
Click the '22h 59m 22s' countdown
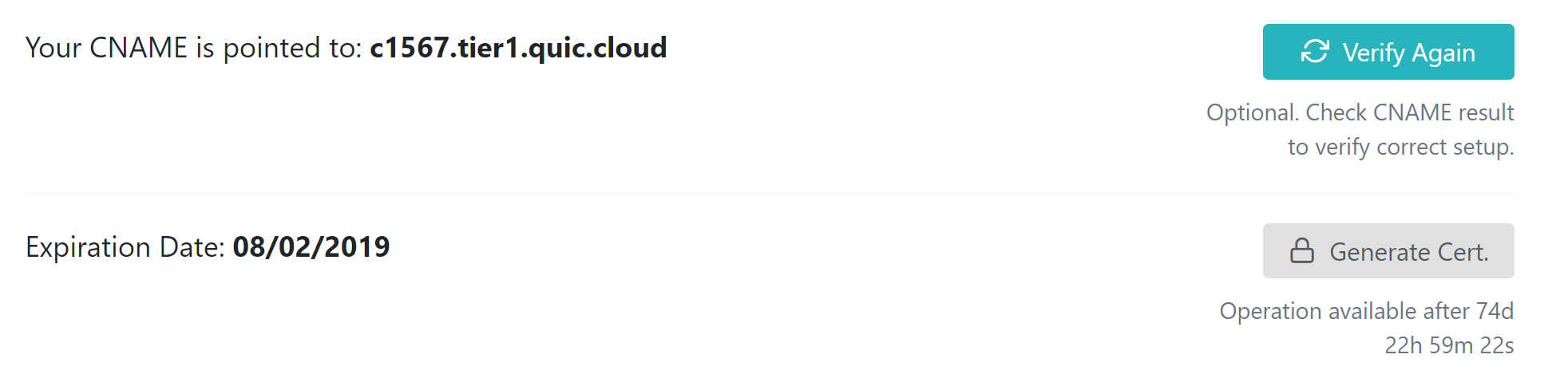[1449, 345]
